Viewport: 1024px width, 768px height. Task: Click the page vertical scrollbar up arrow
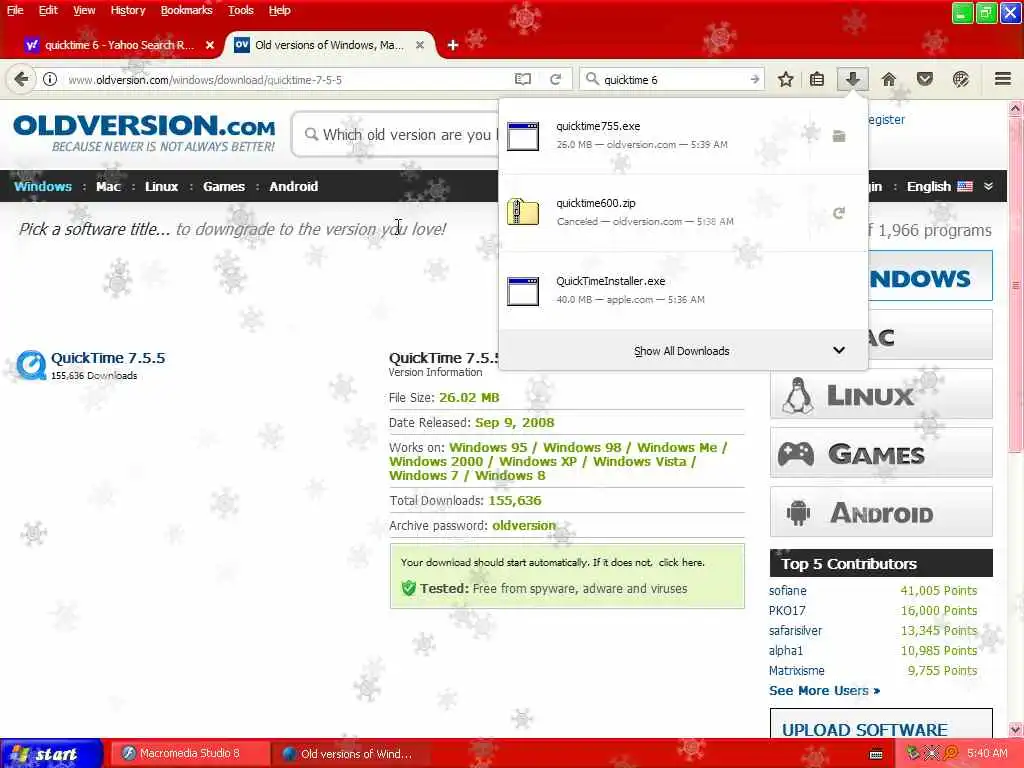click(1016, 108)
